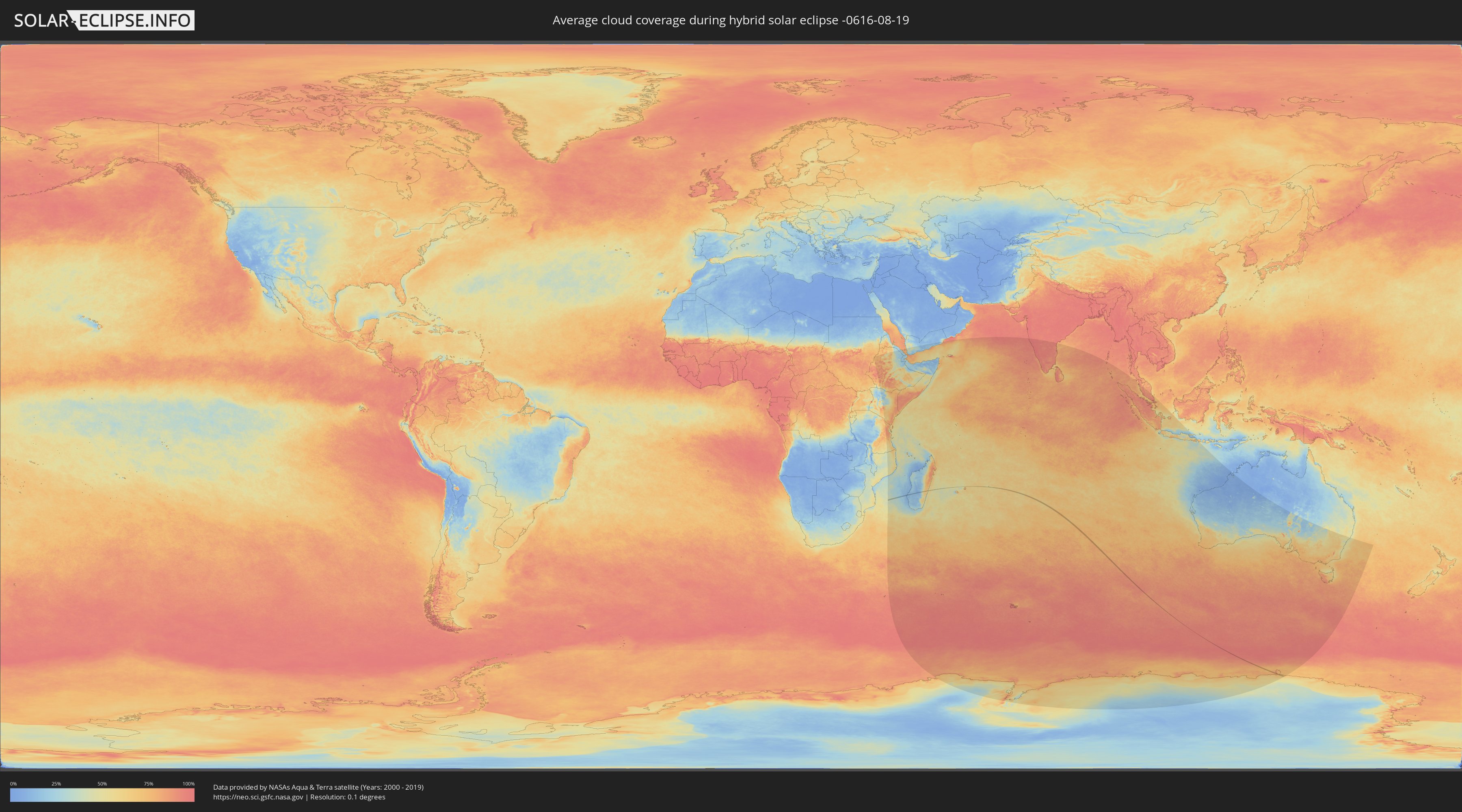Click the world cloud coverage map image

pyautogui.click(x=731, y=406)
